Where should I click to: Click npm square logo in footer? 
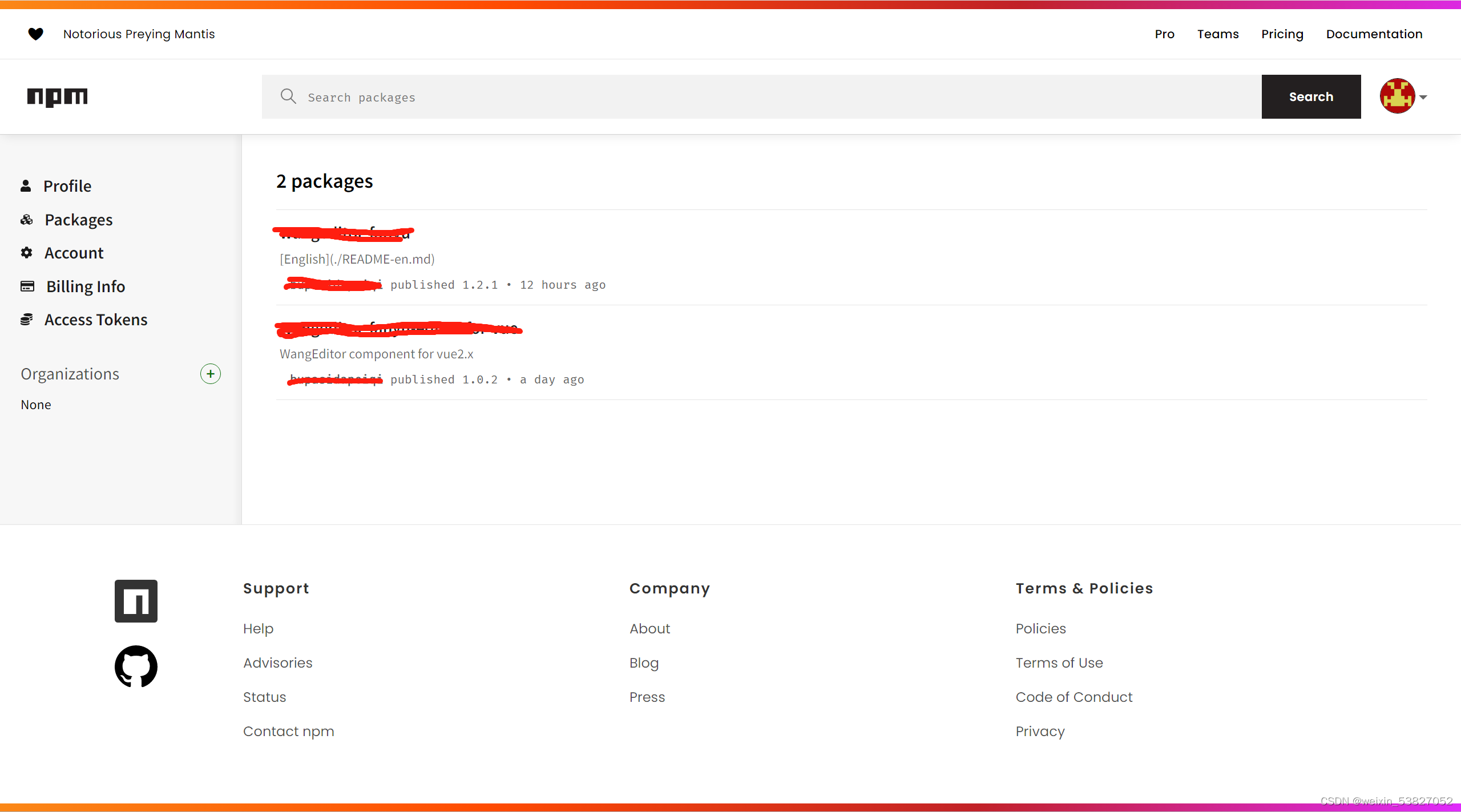(x=136, y=601)
